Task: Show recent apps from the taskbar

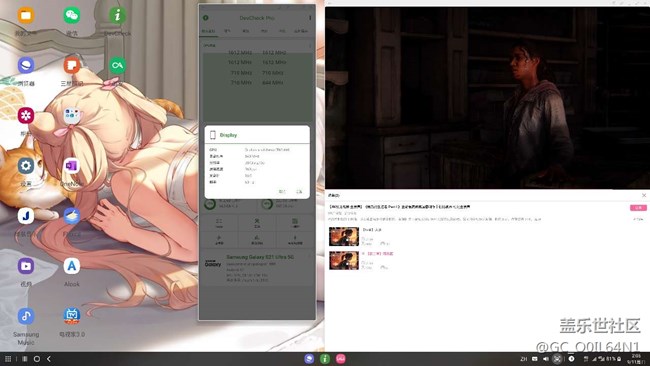Action: (25, 359)
